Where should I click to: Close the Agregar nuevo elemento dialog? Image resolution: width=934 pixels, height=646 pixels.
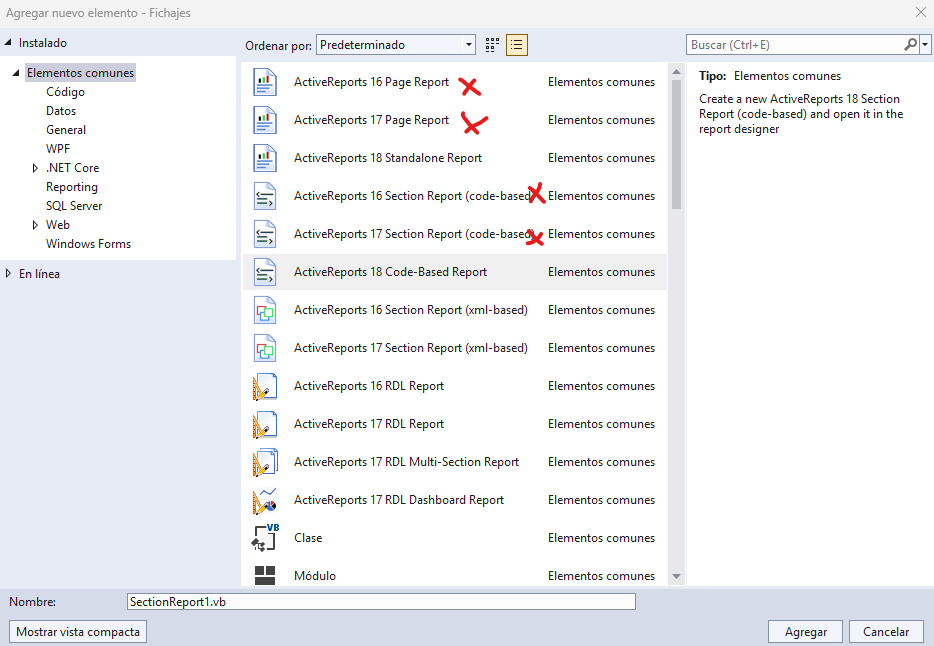pyautogui.click(x=920, y=13)
